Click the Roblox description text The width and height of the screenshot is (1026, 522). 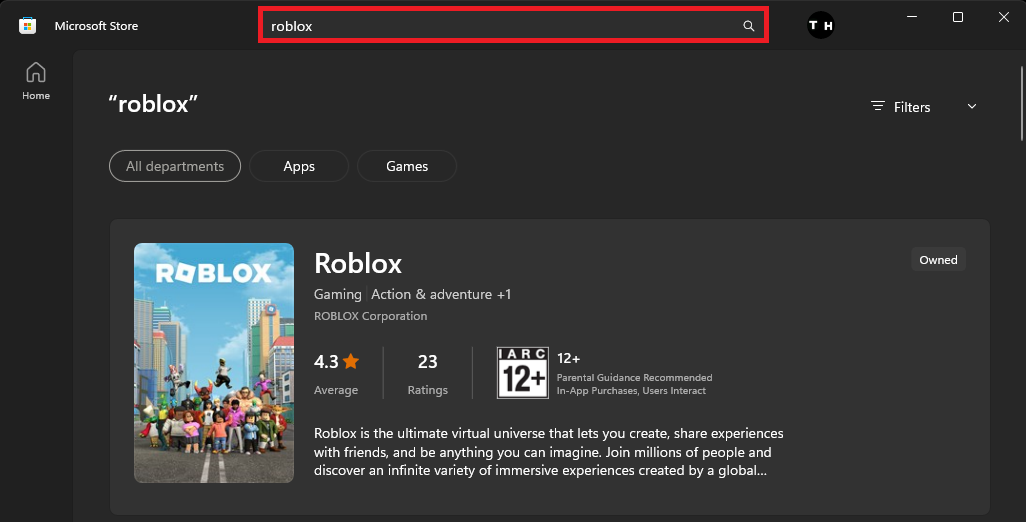coord(548,452)
